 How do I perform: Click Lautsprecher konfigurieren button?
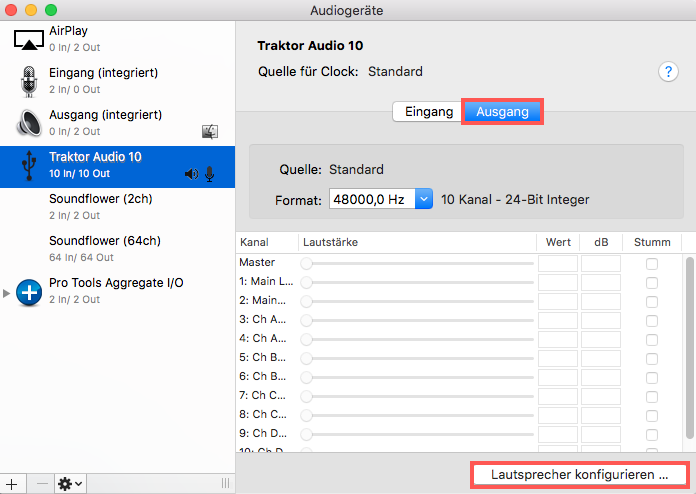579,474
